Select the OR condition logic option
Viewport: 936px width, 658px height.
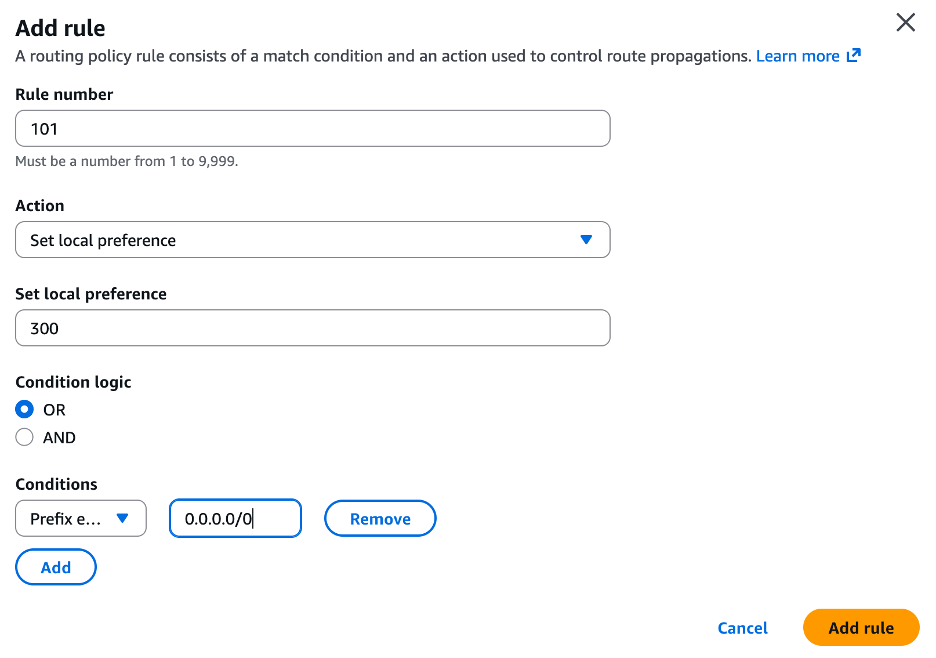coord(22,409)
